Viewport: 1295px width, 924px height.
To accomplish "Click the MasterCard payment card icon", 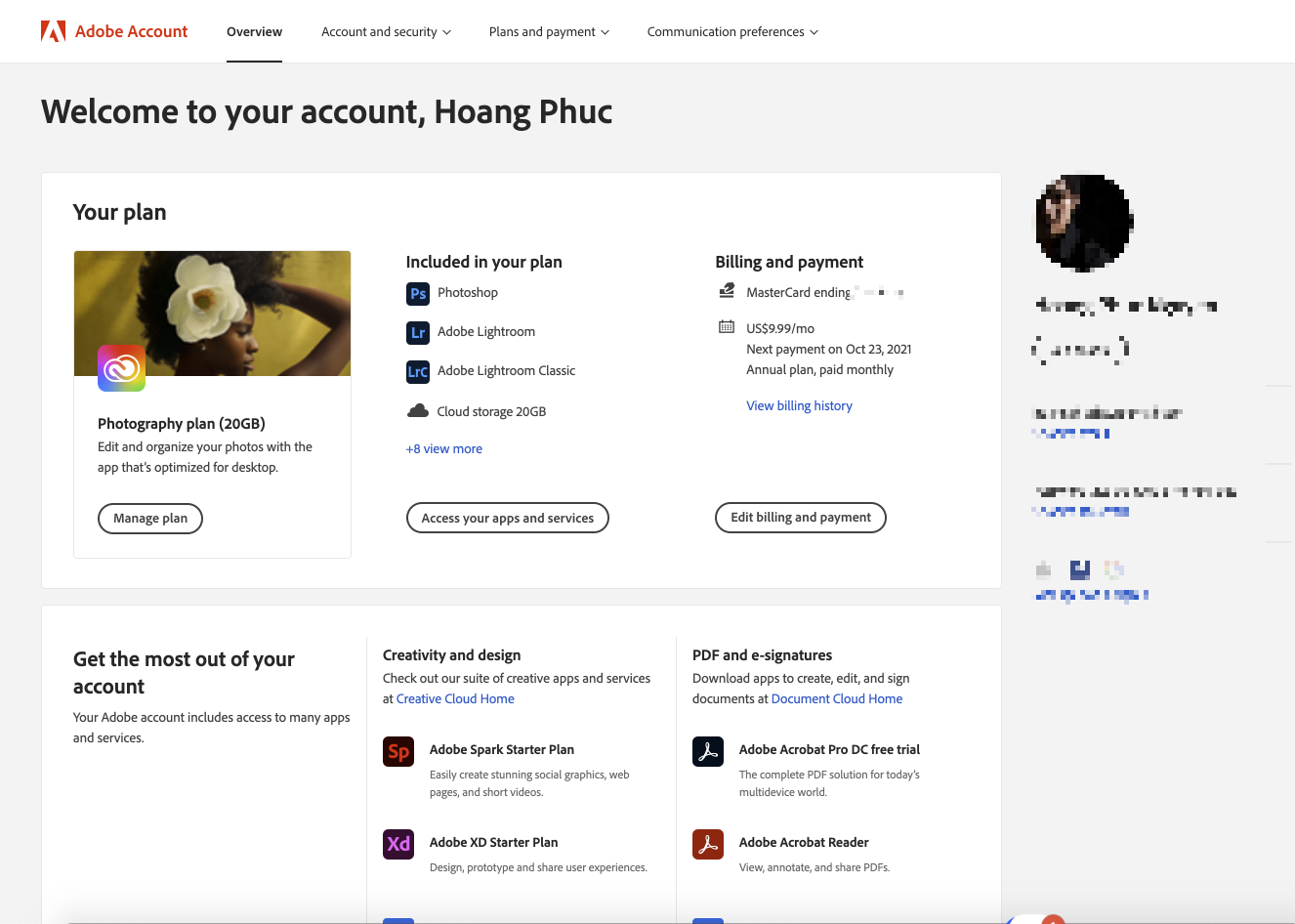I will pyautogui.click(x=727, y=290).
